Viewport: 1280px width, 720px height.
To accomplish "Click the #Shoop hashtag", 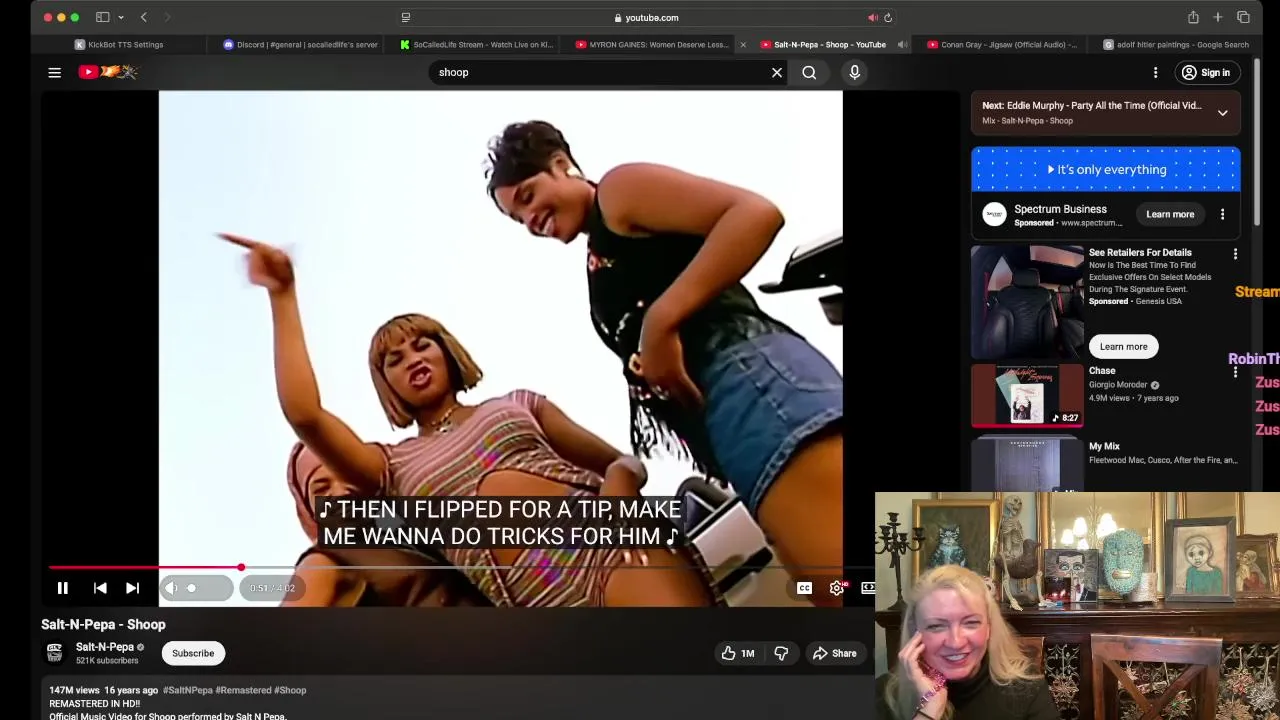I will pyautogui.click(x=290, y=690).
